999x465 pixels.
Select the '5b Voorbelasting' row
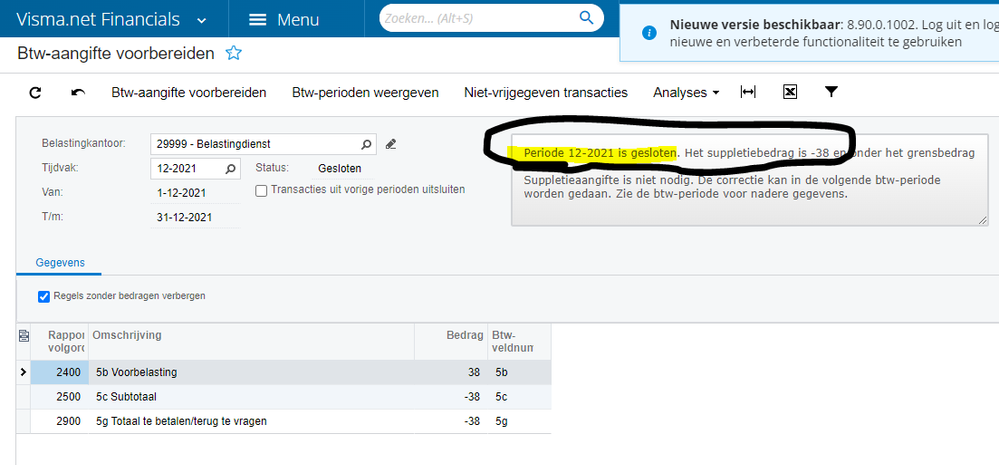tap(284, 373)
